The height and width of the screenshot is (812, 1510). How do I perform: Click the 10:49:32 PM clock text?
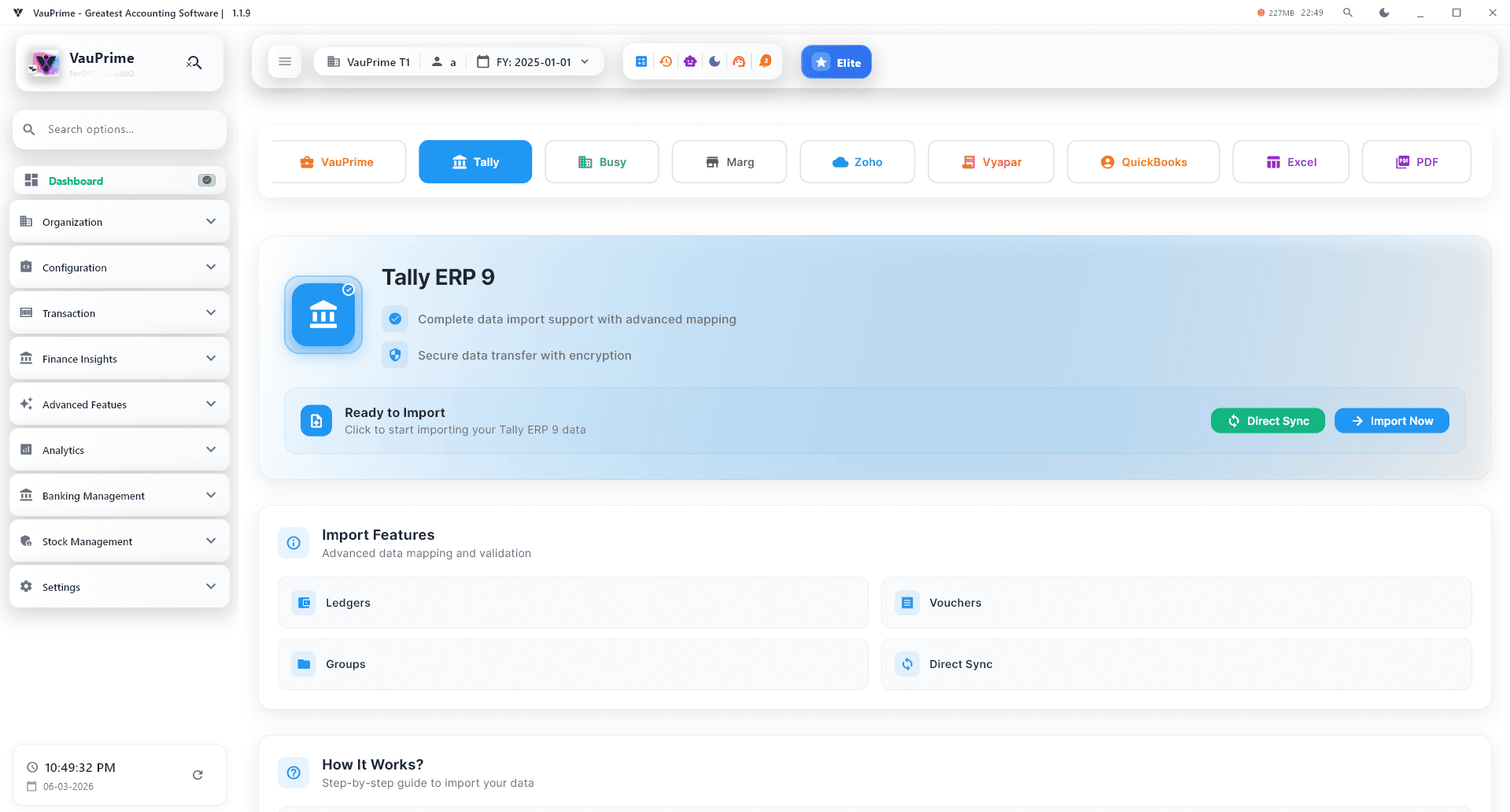pos(80,767)
